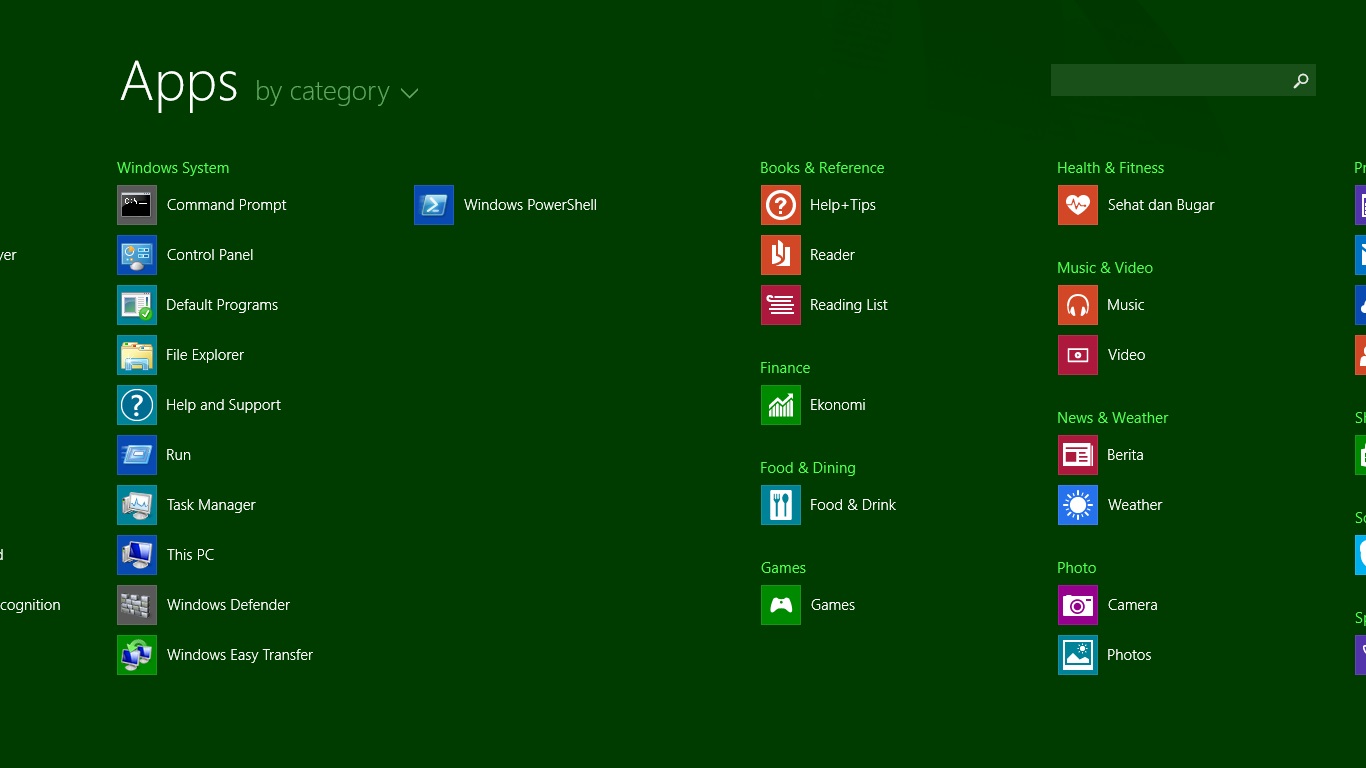
Task: Click the 'Windows Defender' app label
Action: point(228,605)
